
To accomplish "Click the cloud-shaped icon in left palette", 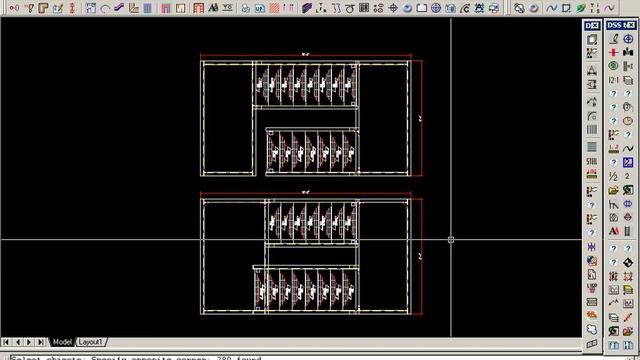I will pyautogui.click(x=592, y=329).
